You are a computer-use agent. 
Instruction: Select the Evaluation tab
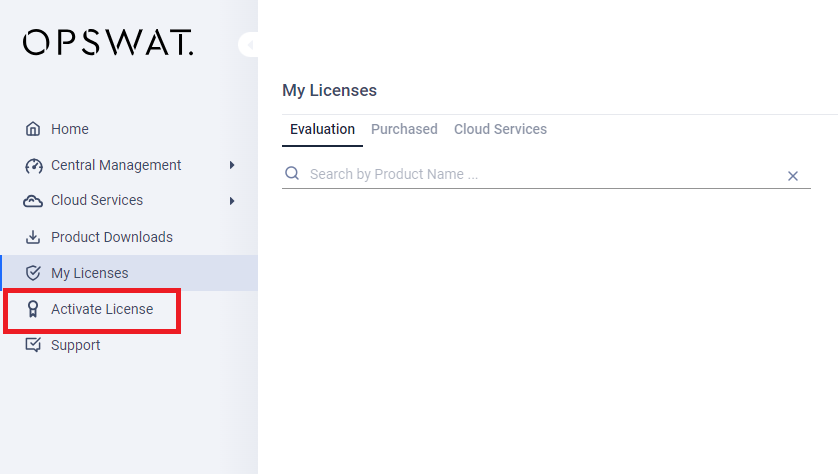point(322,130)
